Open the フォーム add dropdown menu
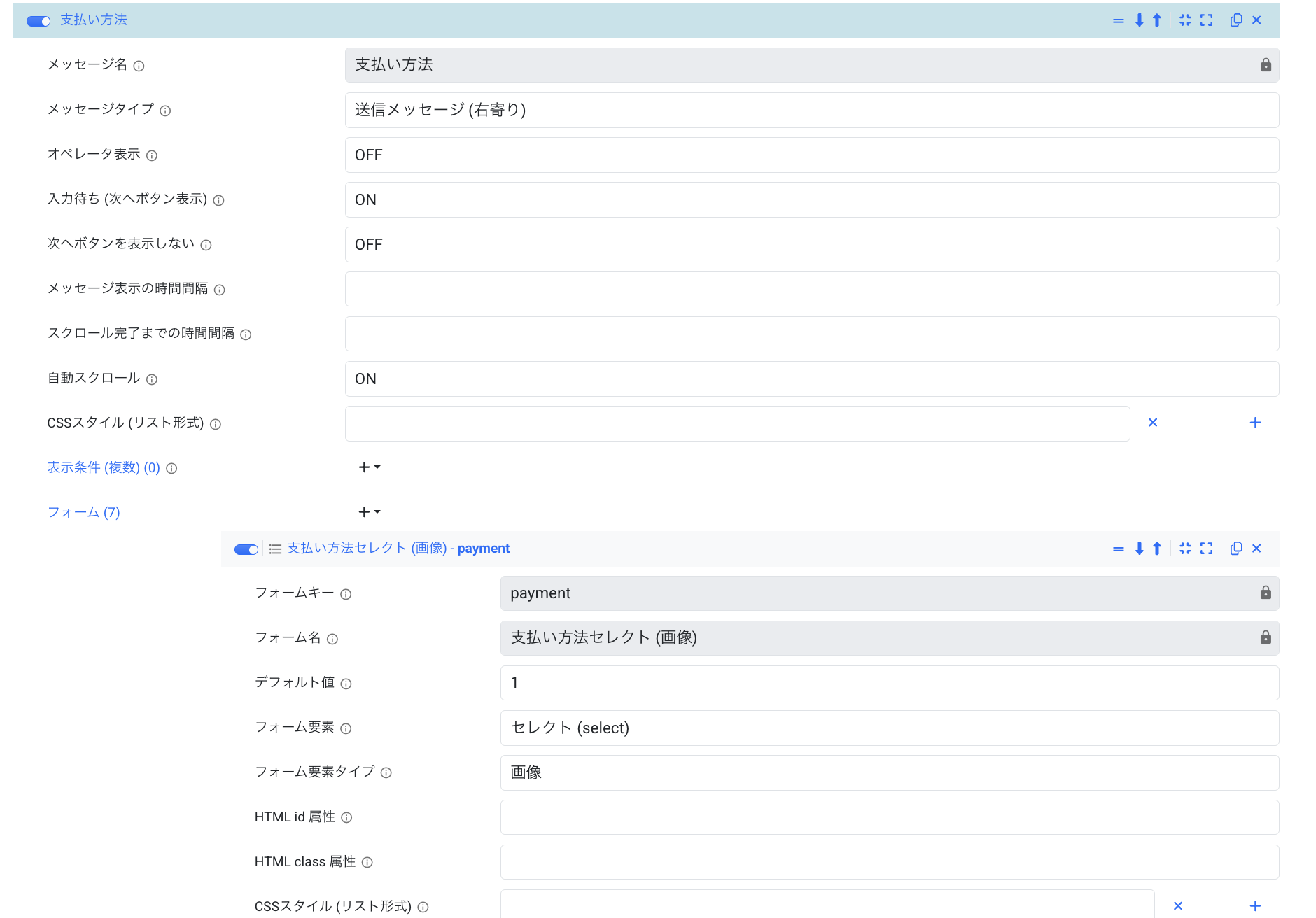 click(x=370, y=512)
